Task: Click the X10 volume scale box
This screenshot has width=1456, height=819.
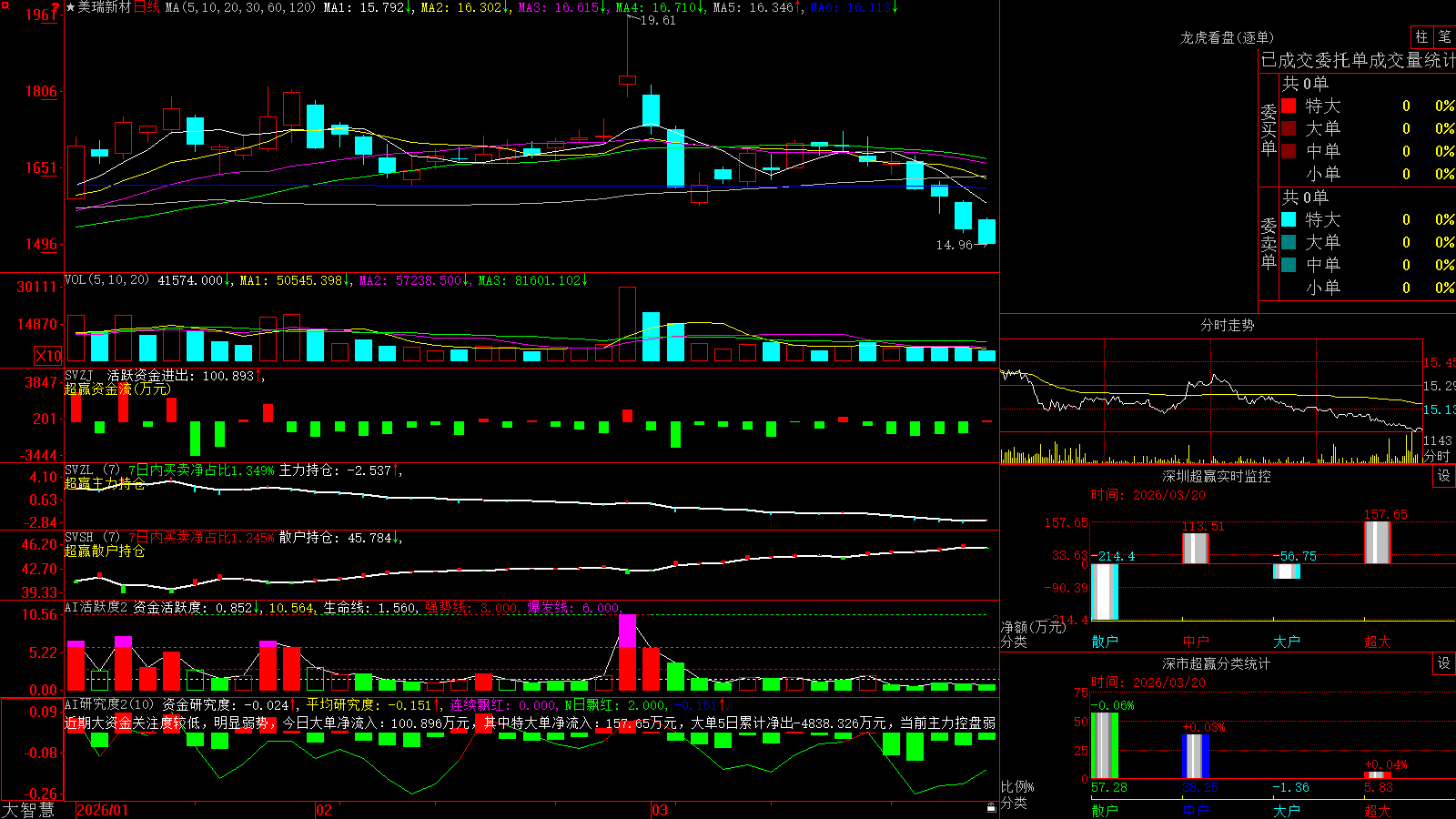Action: coord(48,356)
